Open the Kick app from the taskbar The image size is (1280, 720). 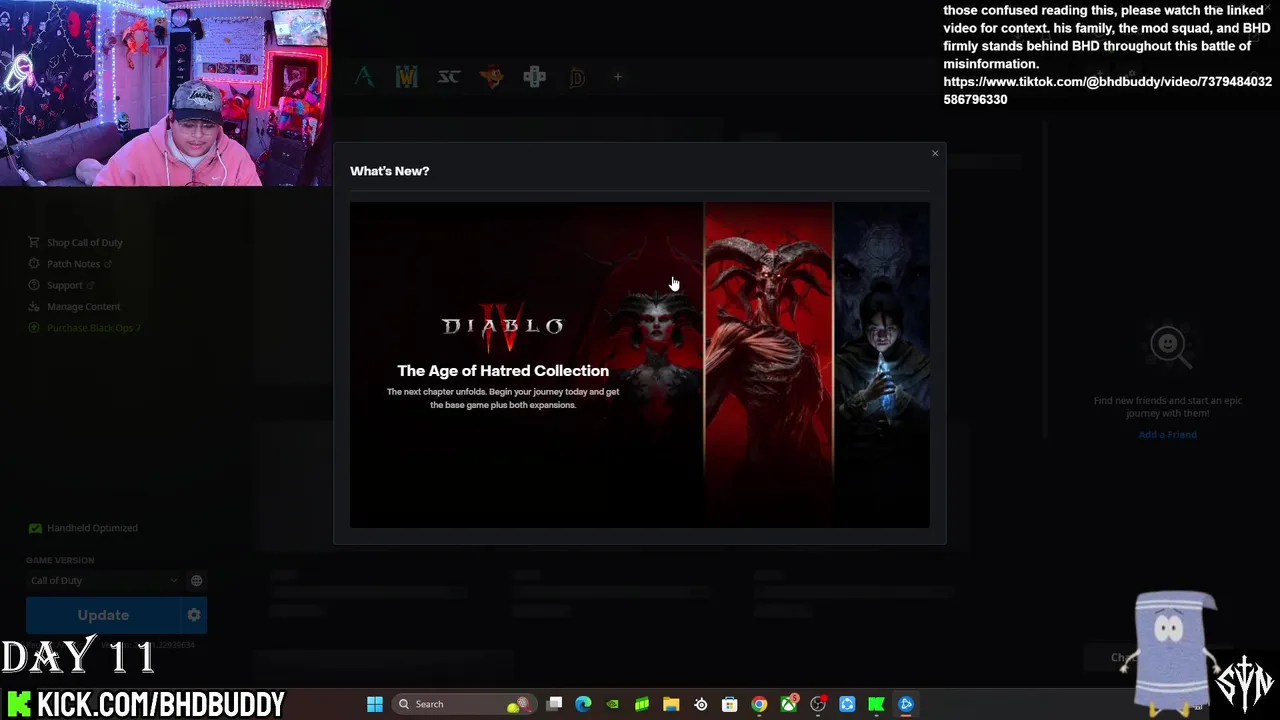click(876, 704)
